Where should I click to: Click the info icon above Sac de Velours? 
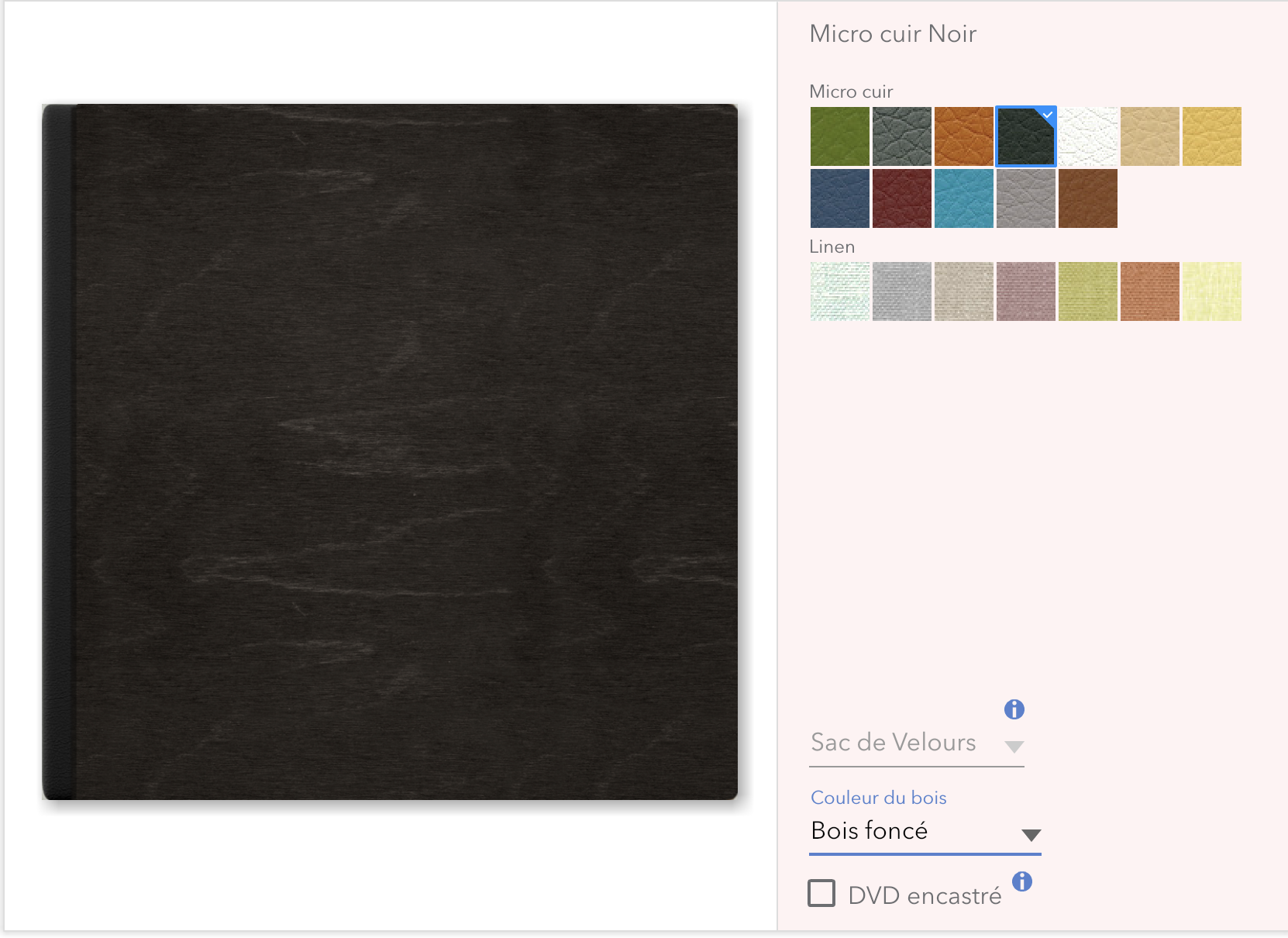click(x=1014, y=709)
